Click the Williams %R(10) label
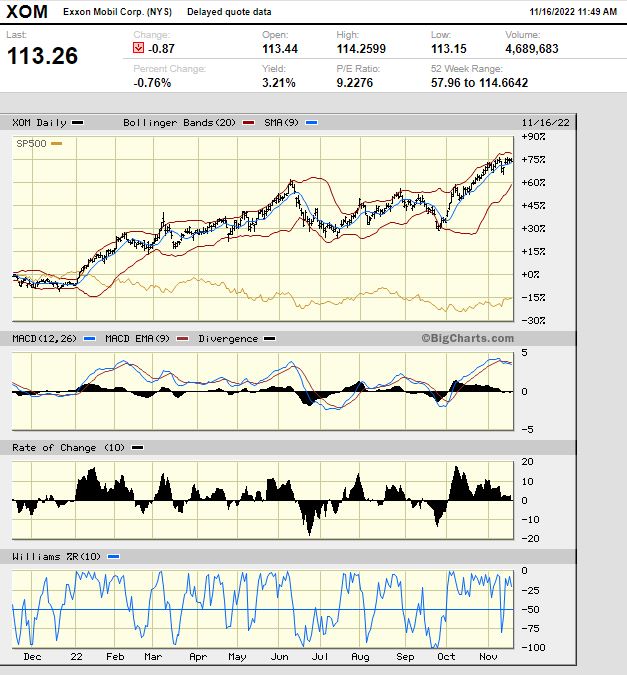Screen dimensions: 627x675 pyautogui.click(x=56, y=557)
